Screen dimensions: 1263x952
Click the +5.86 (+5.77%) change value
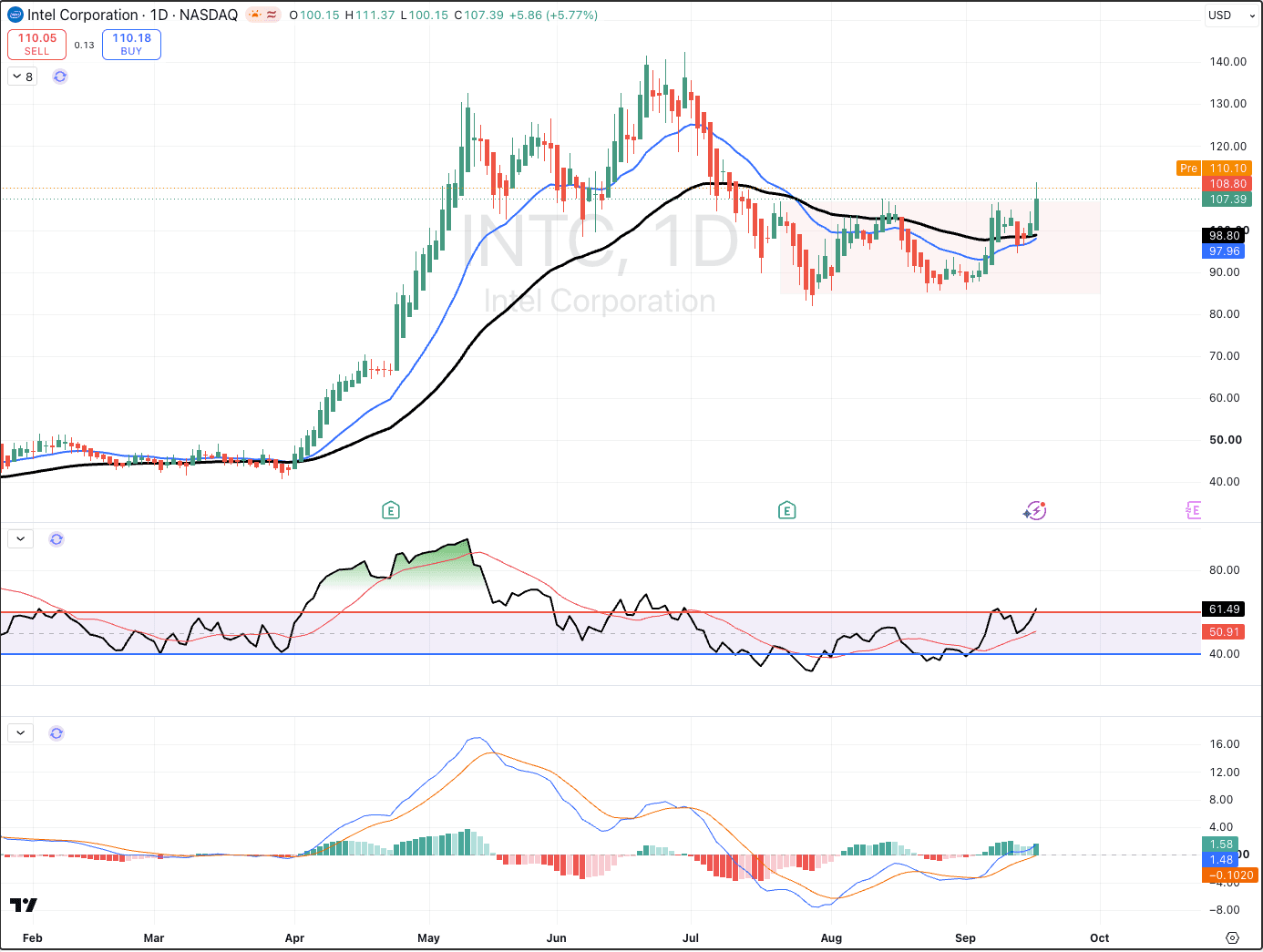pyautogui.click(x=553, y=15)
